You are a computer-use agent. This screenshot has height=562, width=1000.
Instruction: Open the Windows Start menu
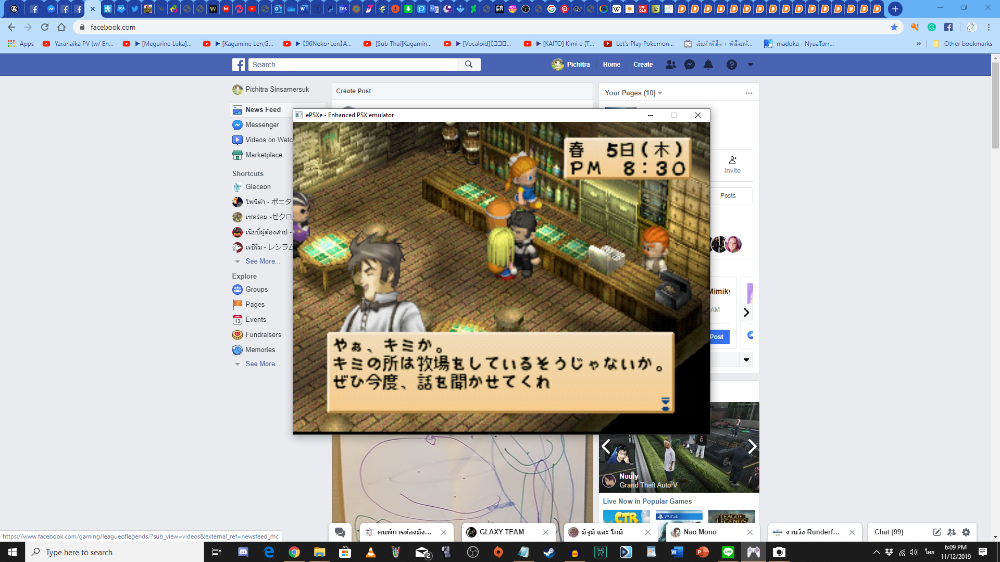tap(12, 552)
